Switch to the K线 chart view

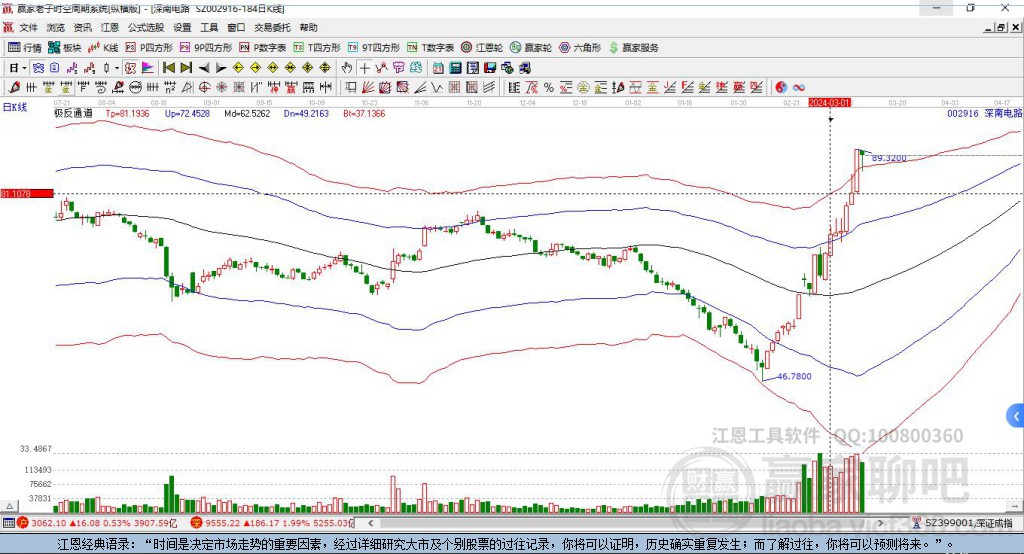[x=103, y=48]
